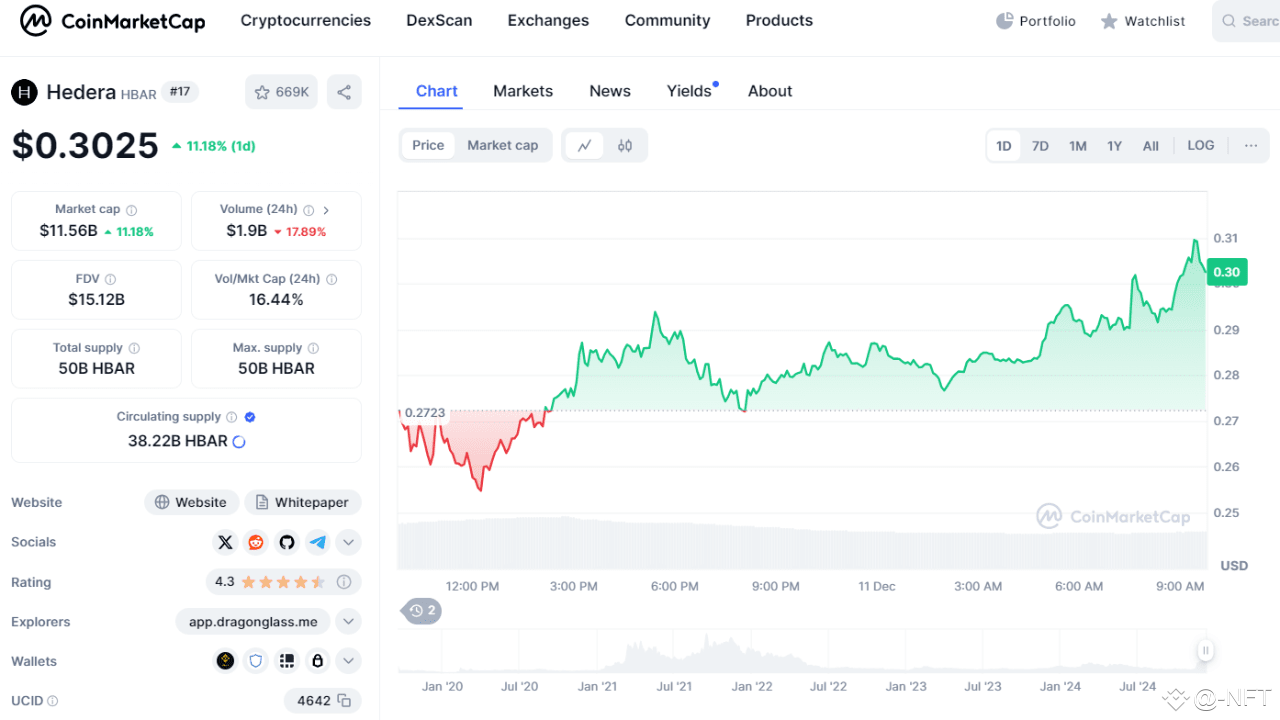
Task: Enable LOG scale on chart
Action: click(x=1200, y=146)
